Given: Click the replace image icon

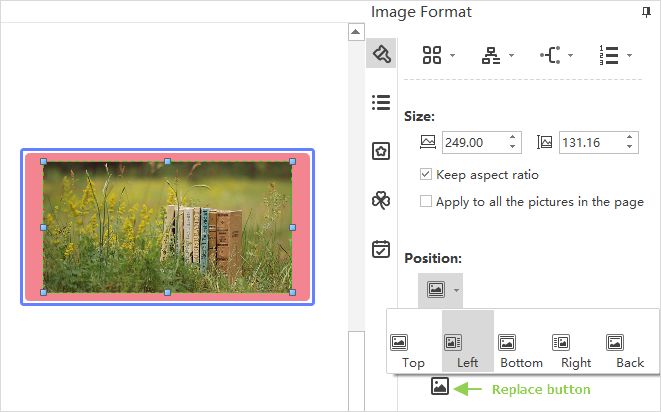Looking at the screenshot, I should point(440,386).
